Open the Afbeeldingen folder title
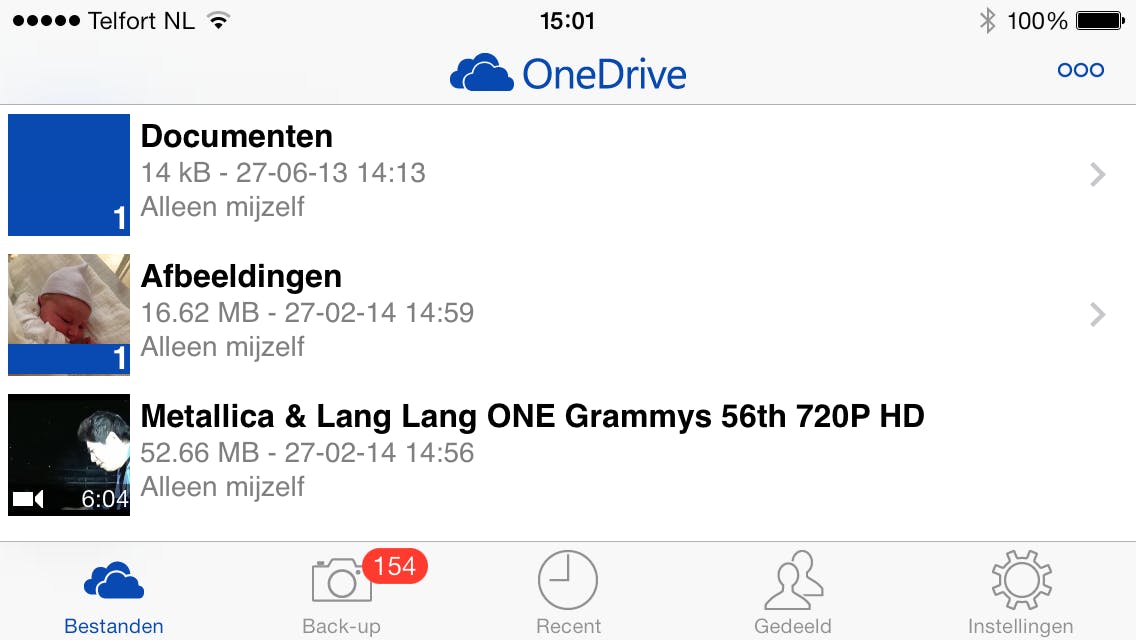Screen dimensions: 1136x640 point(241,276)
